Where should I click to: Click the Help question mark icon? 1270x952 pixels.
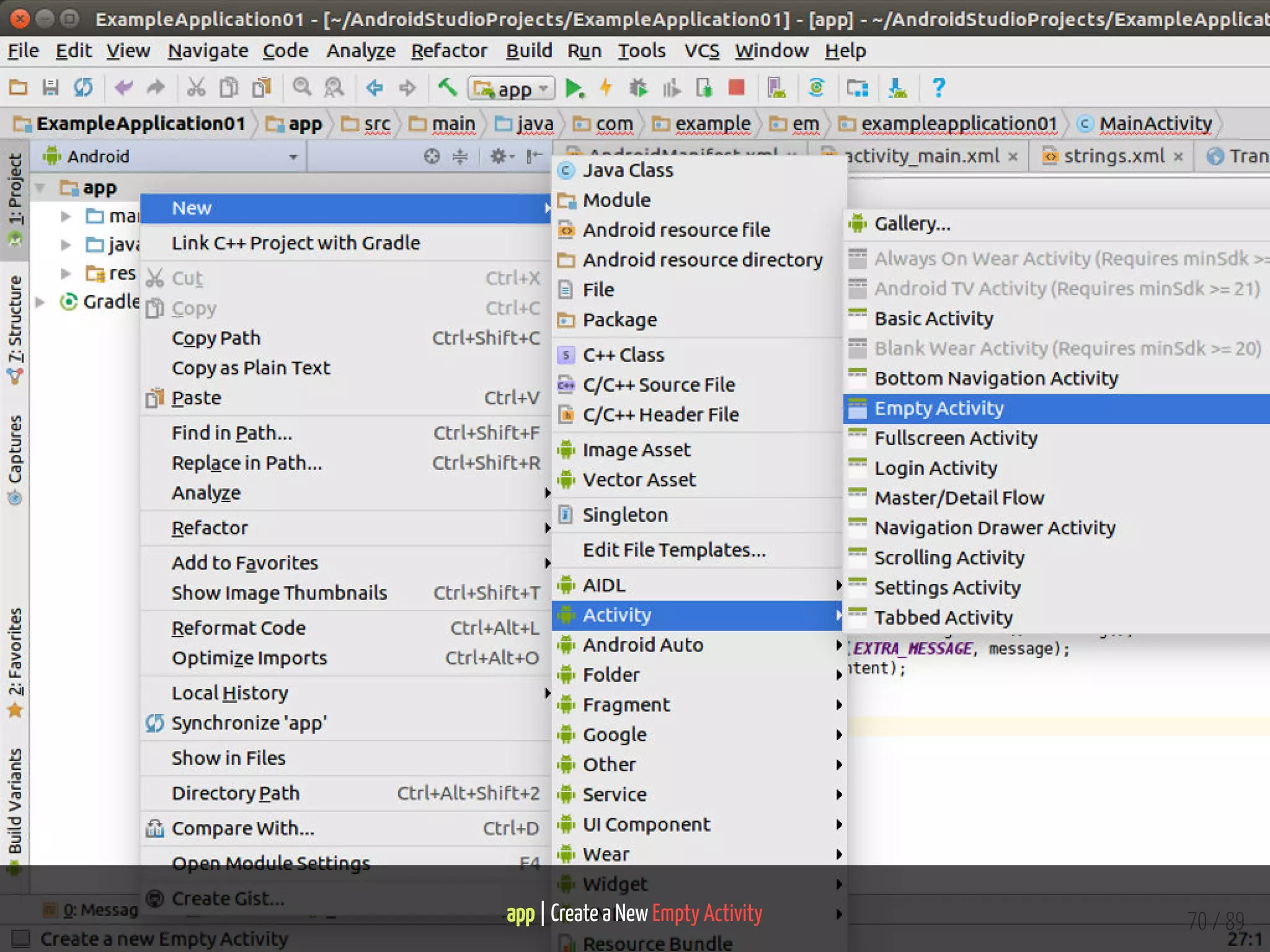(938, 88)
